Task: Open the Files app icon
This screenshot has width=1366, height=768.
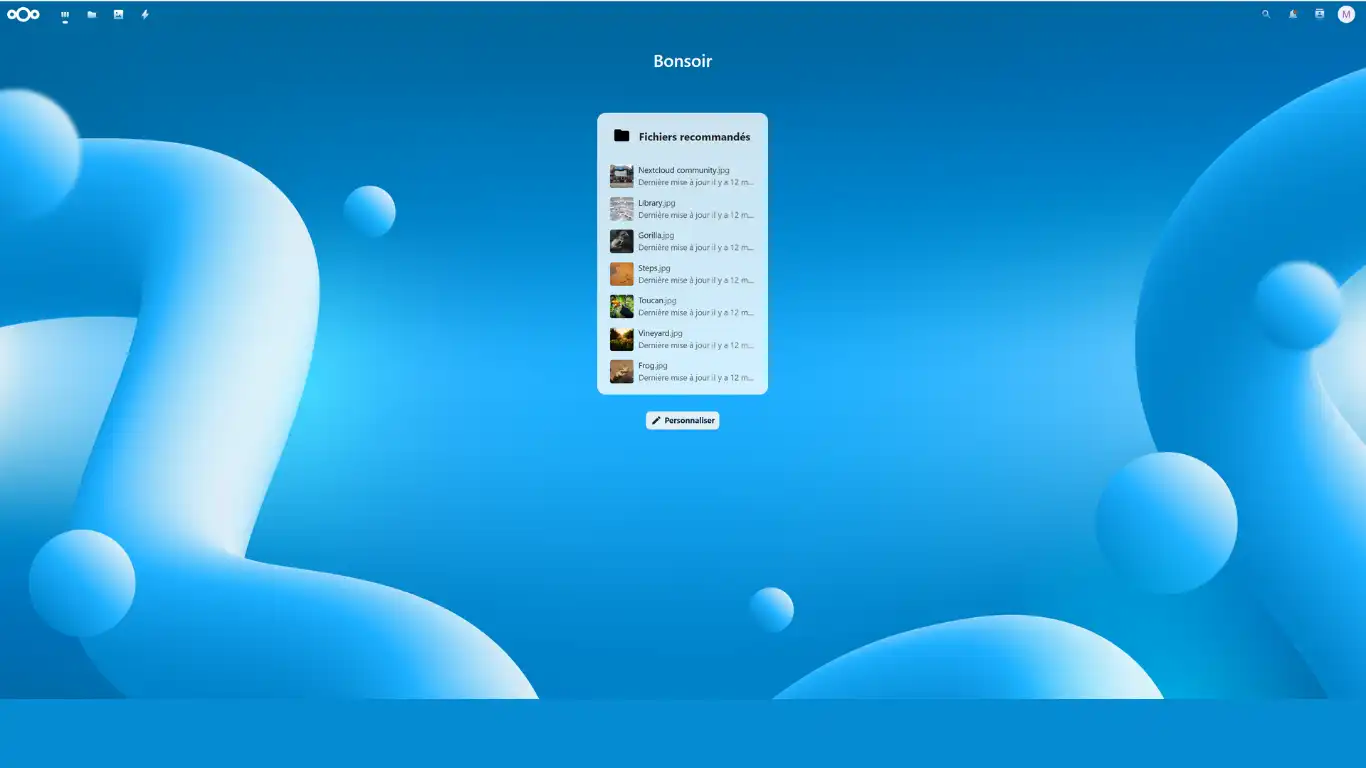Action: [x=92, y=15]
